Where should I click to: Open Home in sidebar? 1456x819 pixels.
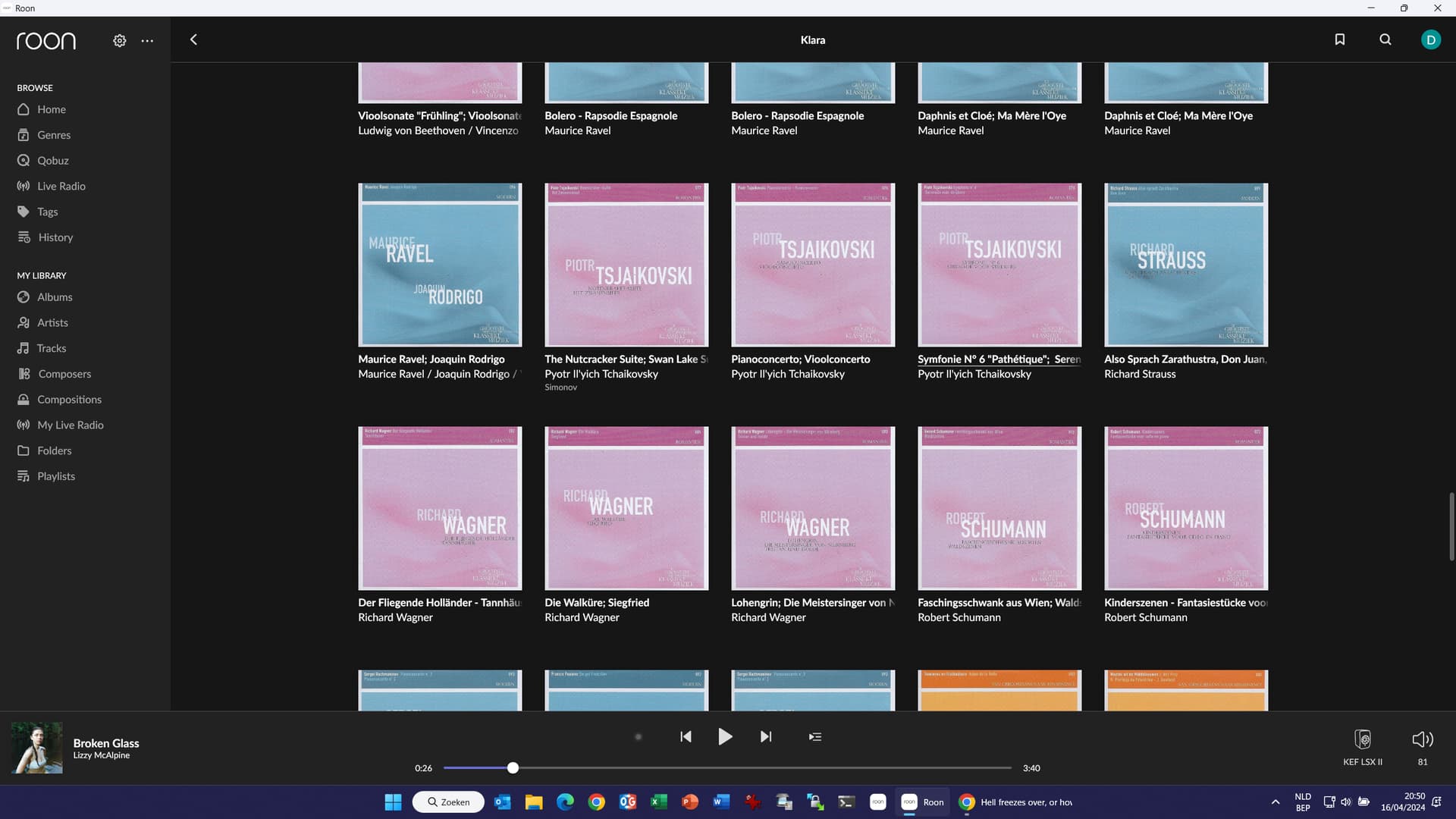[x=52, y=109]
